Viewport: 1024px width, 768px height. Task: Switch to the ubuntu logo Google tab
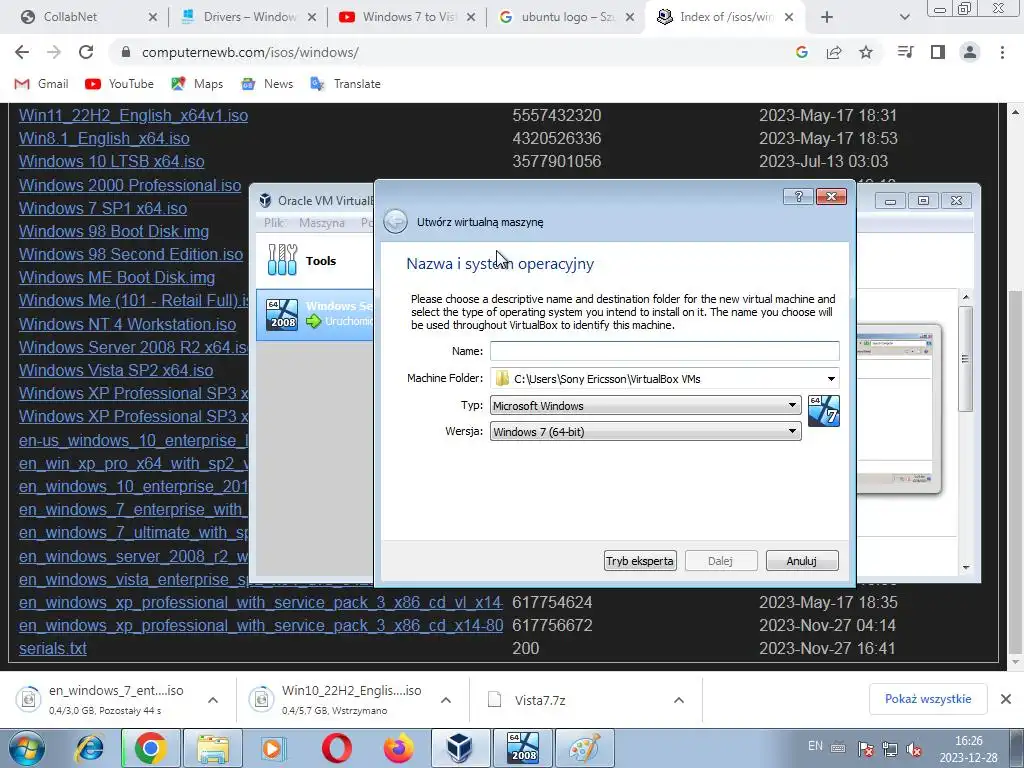567,17
